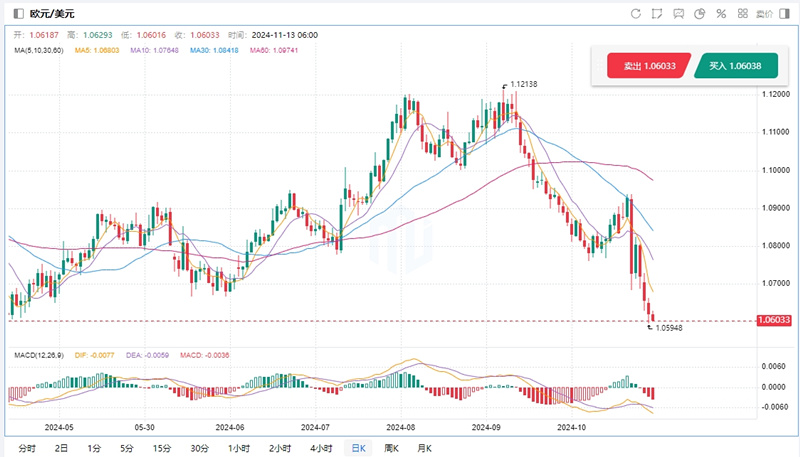Select the 分时 timeframe tab

tap(26, 447)
